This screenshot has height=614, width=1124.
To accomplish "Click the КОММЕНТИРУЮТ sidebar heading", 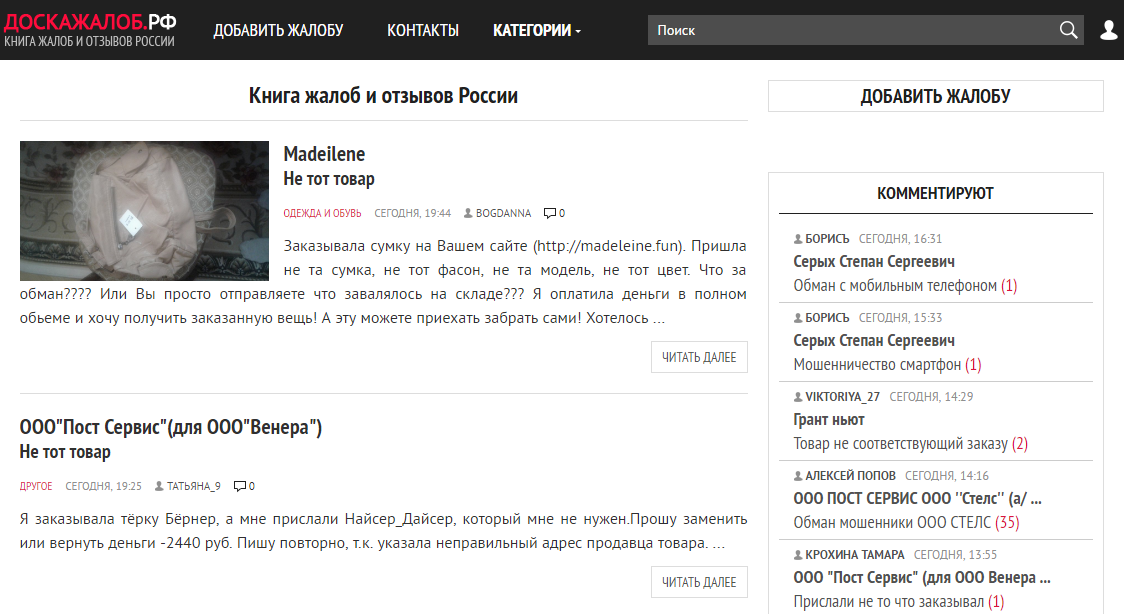I will [935, 193].
